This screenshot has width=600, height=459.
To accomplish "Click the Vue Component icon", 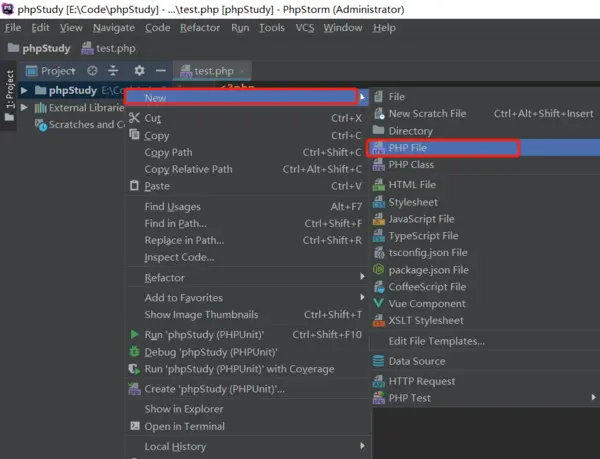I will click(x=378, y=303).
